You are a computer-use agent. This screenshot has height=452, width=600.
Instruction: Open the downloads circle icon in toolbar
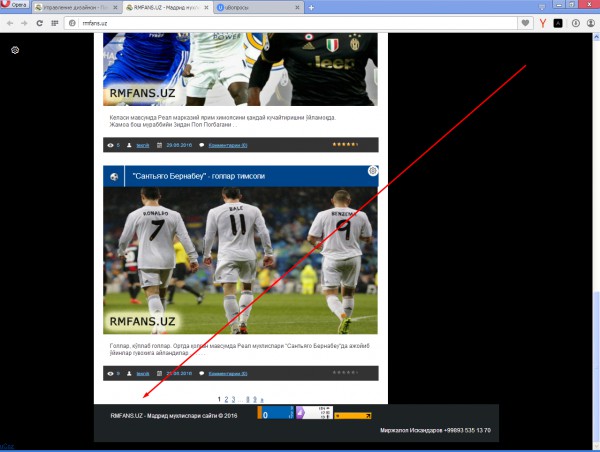click(576, 23)
